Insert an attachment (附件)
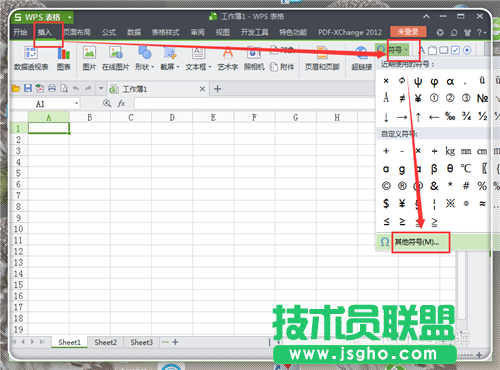This screenshot has width=500, height=370. [282, 67]
